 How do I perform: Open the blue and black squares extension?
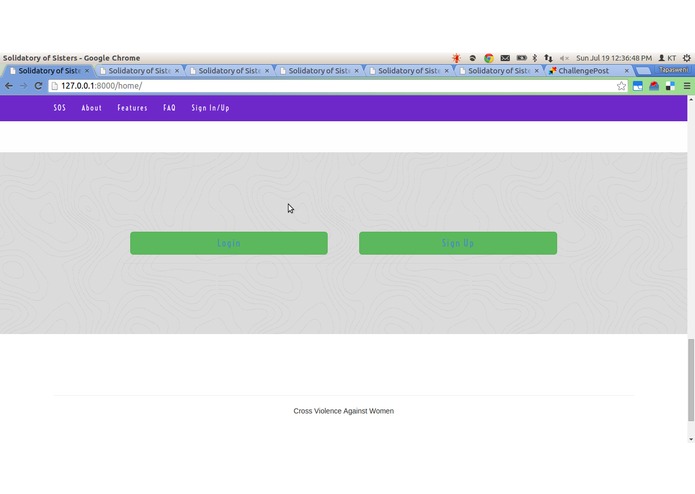[670, 86]
